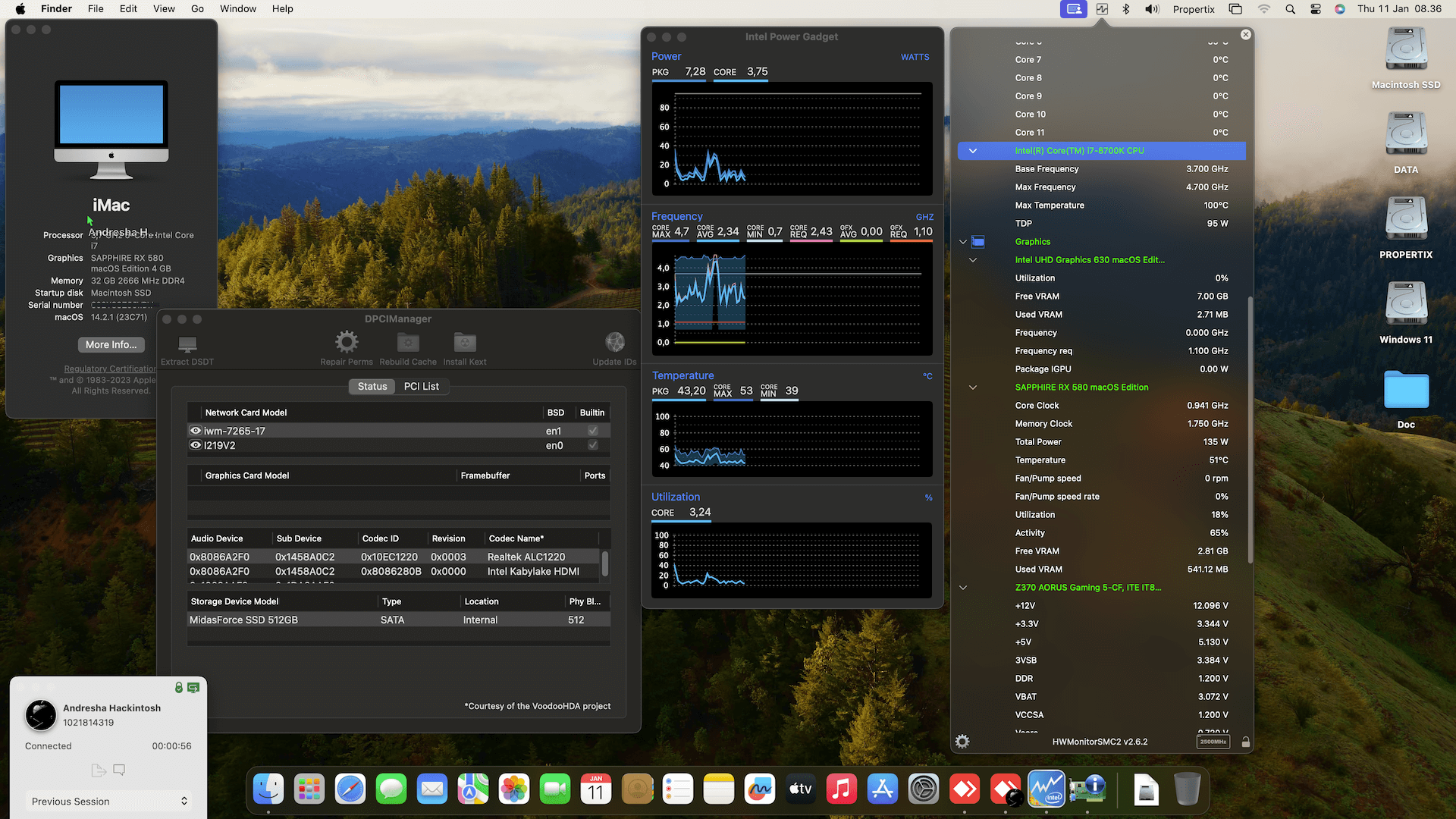Screen dimensions: 1456x819
Task: Toggle visibility of the iwm-7265-17 network card
Action: point(195,430)
